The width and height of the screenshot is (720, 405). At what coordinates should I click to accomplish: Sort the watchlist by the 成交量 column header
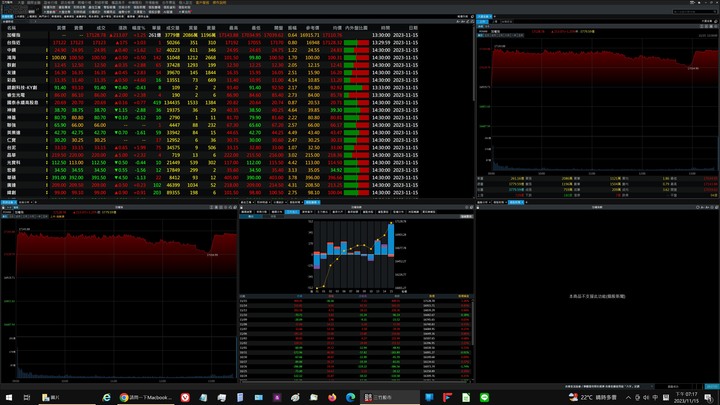tap(172, 28)
